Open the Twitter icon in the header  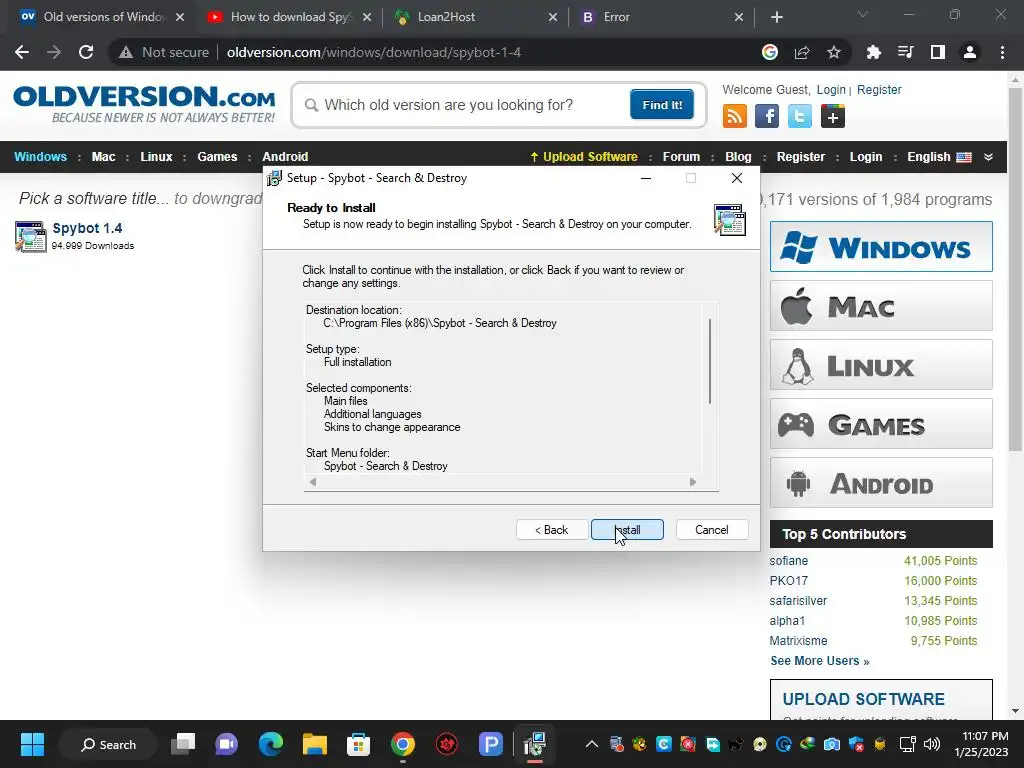[799, 116]
